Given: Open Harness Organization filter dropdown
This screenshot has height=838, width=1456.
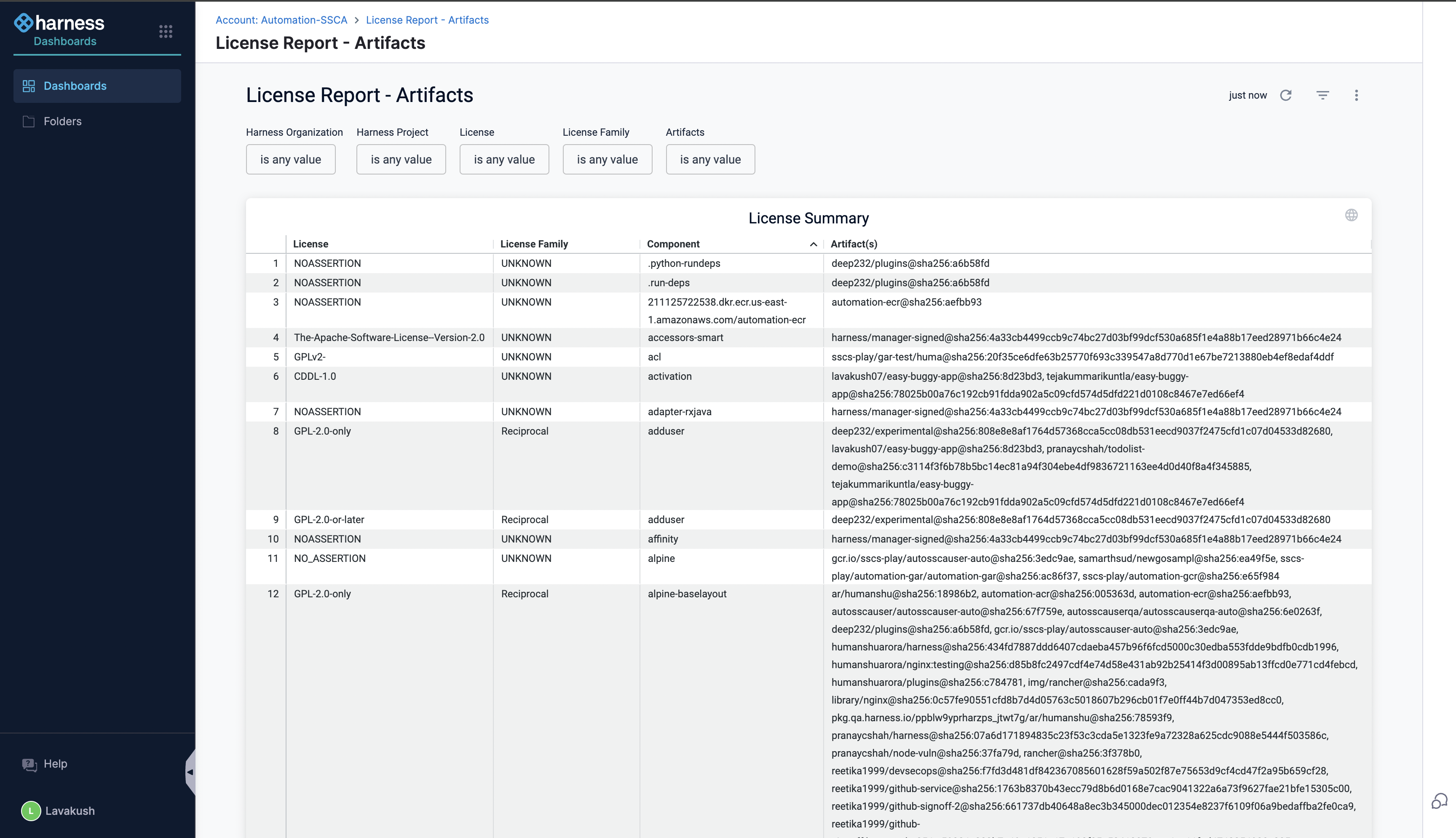Looking at the screenshot, I should point(290,159).
